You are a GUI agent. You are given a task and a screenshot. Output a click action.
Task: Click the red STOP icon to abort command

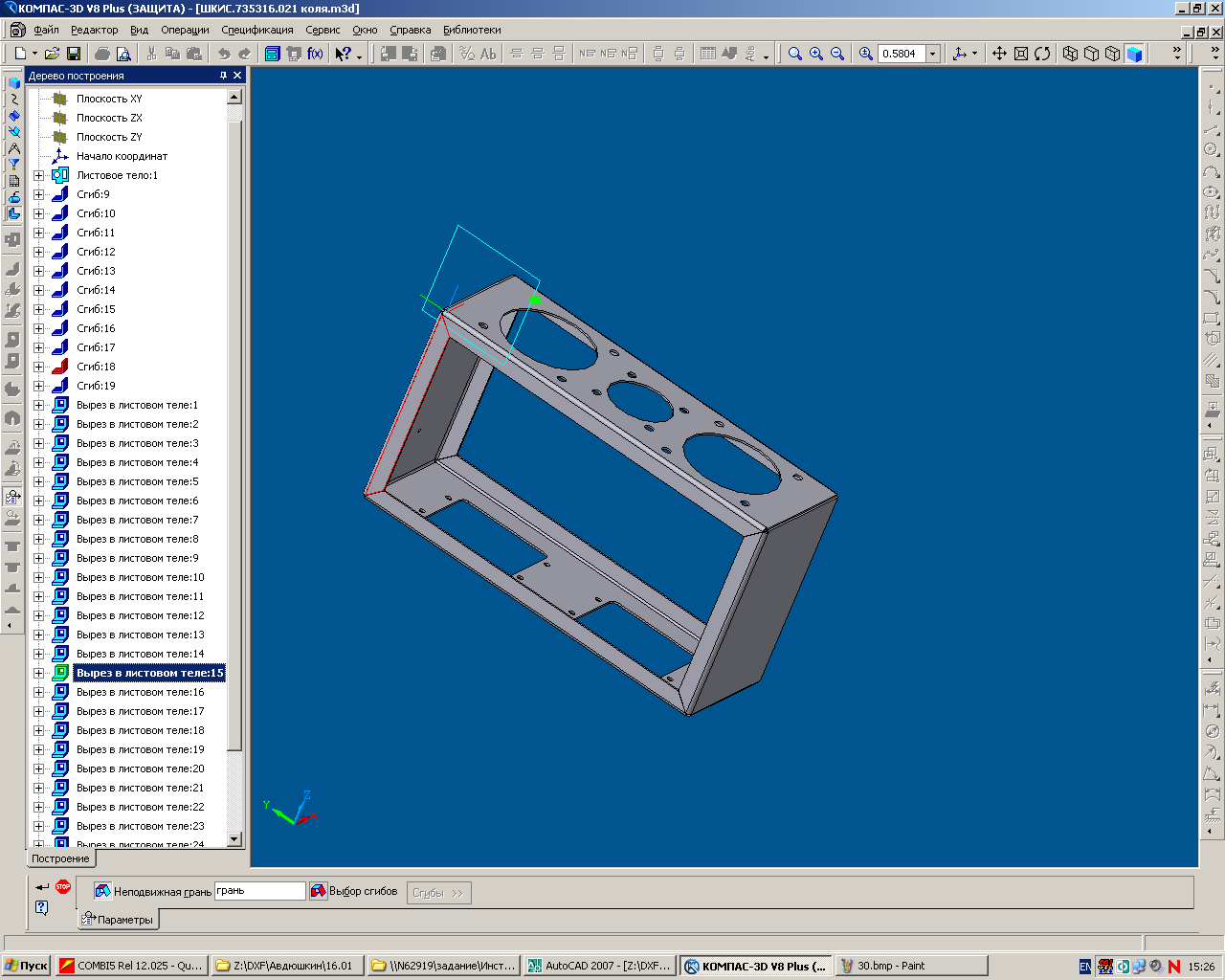pos(63,886)
